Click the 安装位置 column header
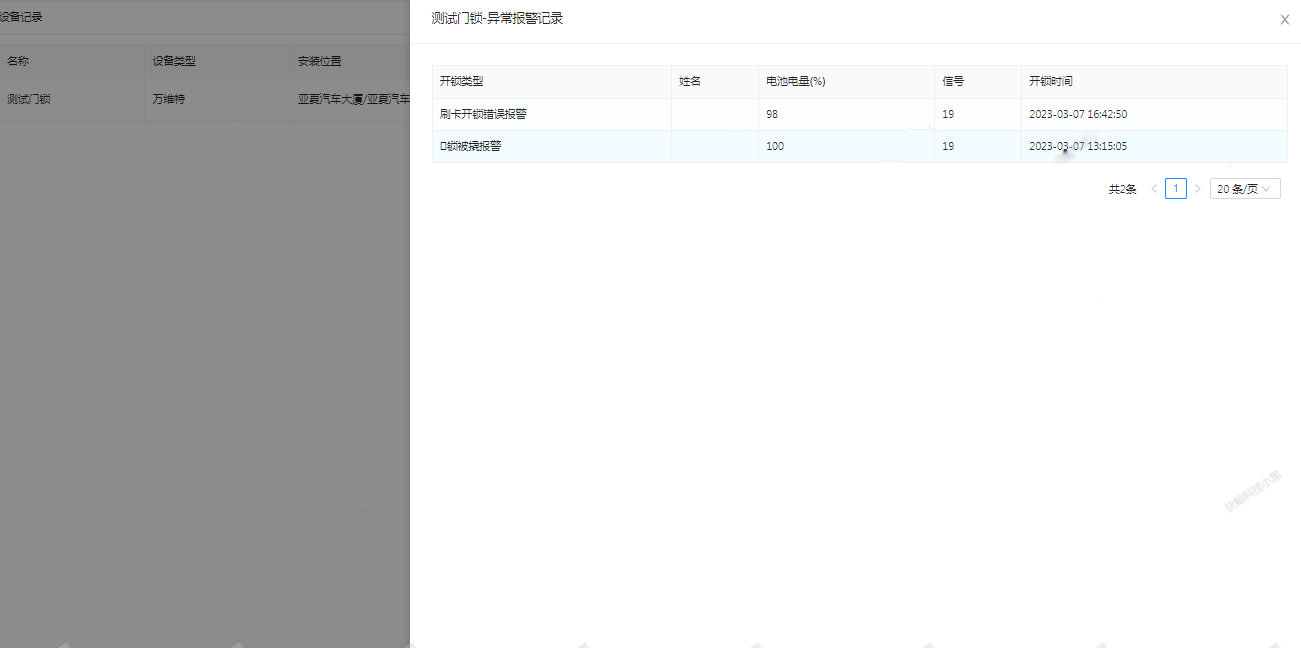The width and height of the screenshot is (1301, 648). point(319,61)
